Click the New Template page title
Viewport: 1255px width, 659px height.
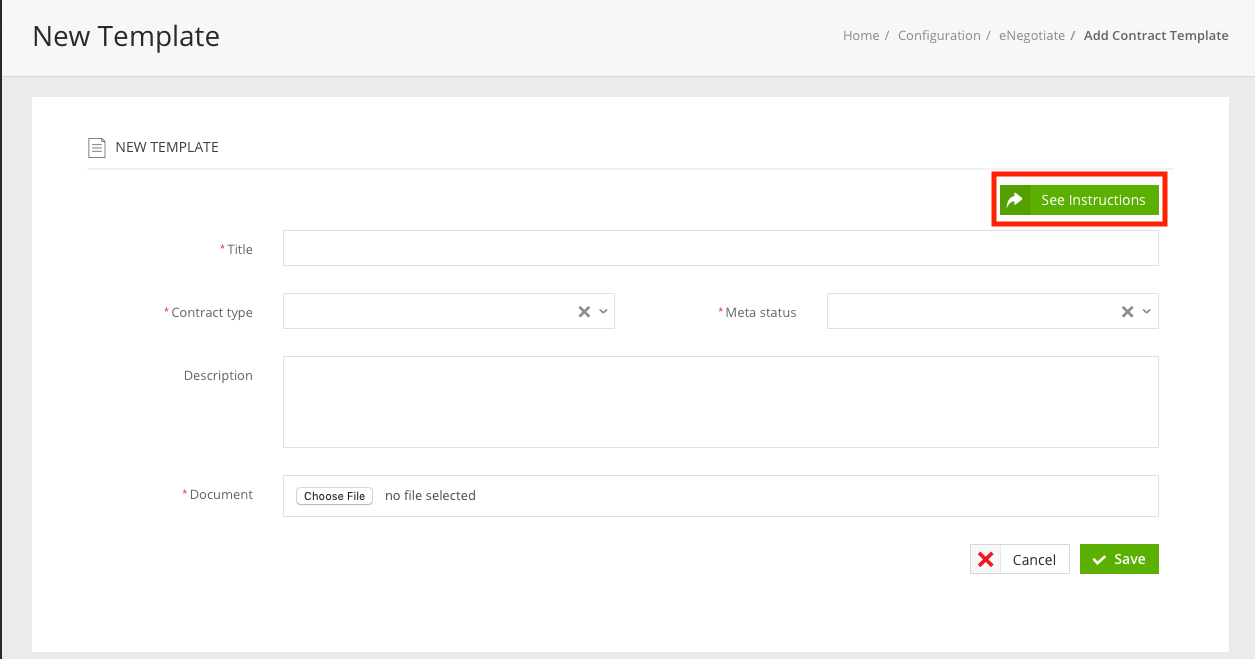(x=126, y=36)
